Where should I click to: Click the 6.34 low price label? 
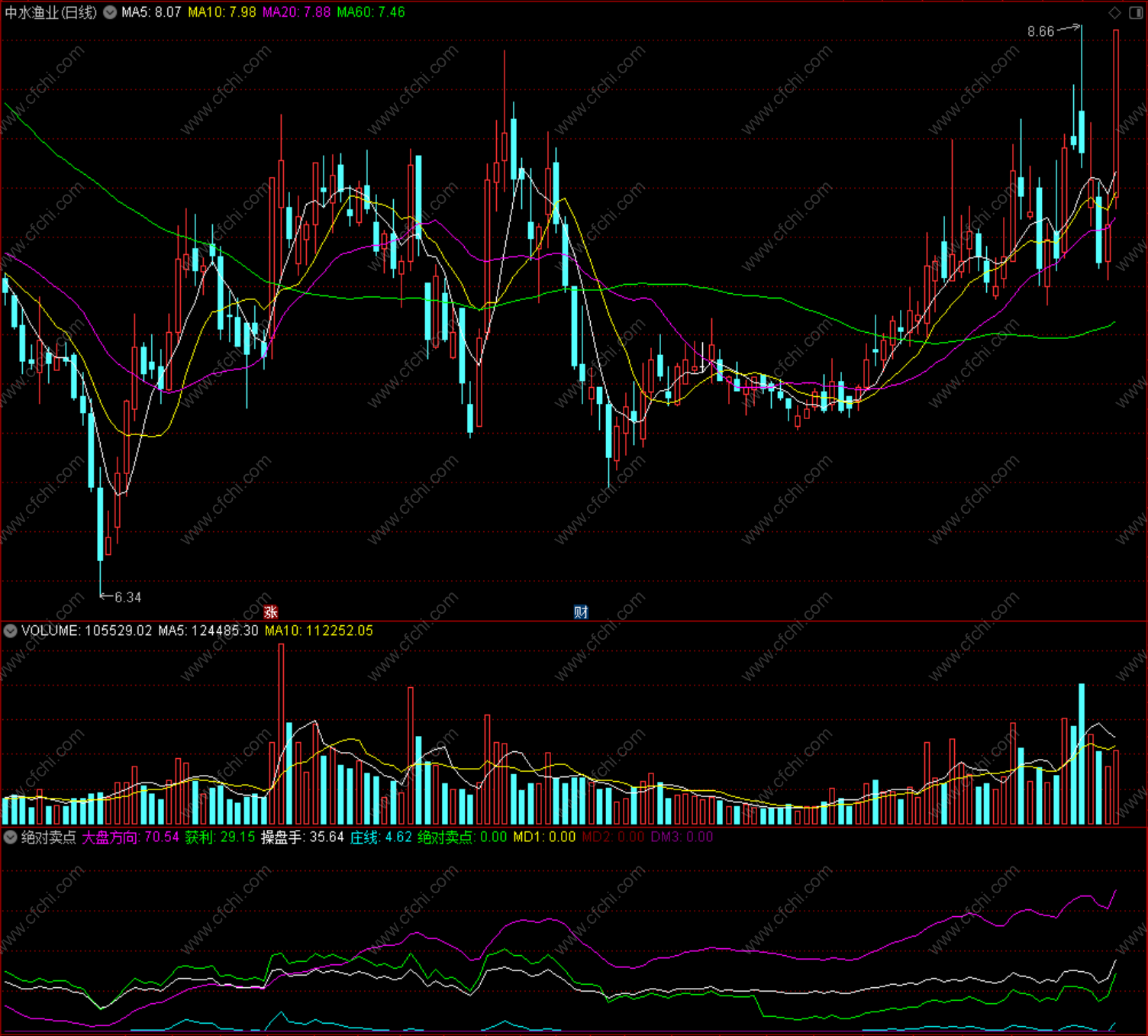127,597
